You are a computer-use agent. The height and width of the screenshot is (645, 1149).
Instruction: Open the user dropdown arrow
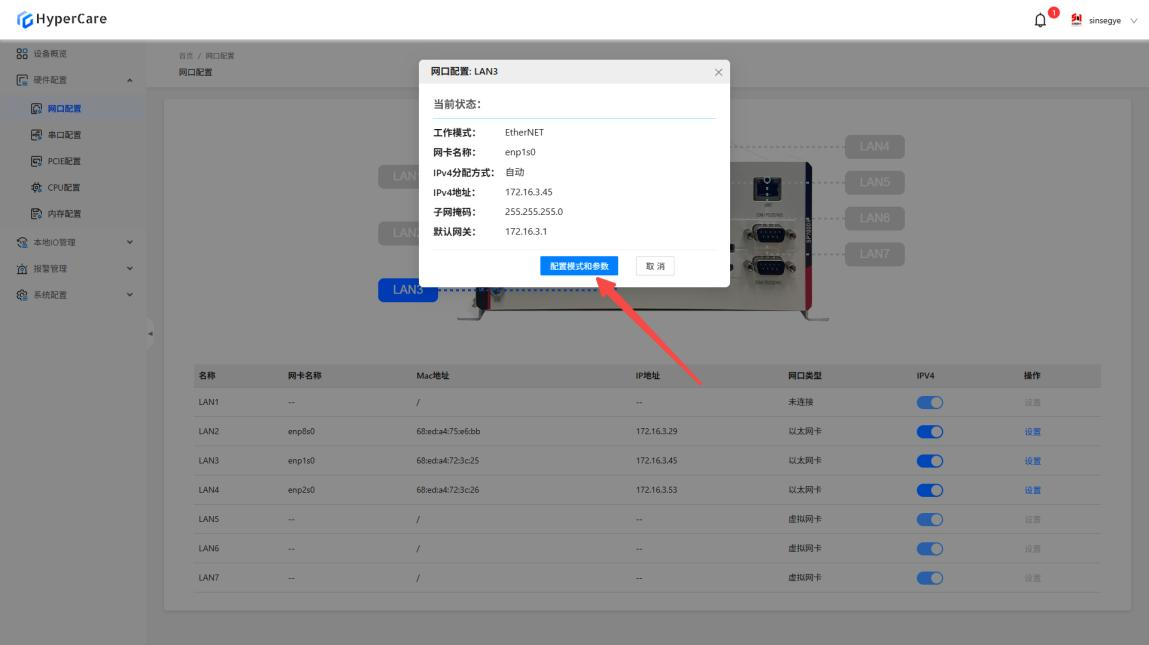(1134, 21)
